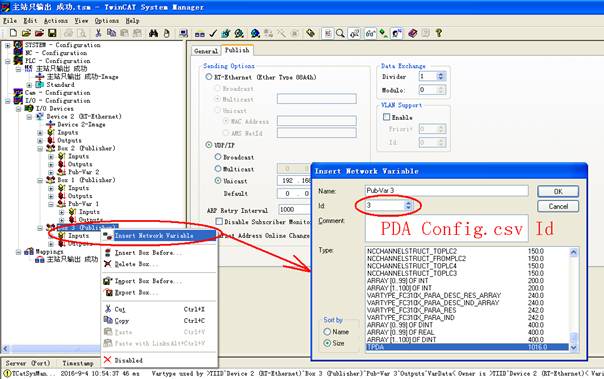Image resolution: width=604 pixels, height=379 pixels.
Task: Select Sort by Name radio option
Action: pyautogui.click(x=327, y=332)
